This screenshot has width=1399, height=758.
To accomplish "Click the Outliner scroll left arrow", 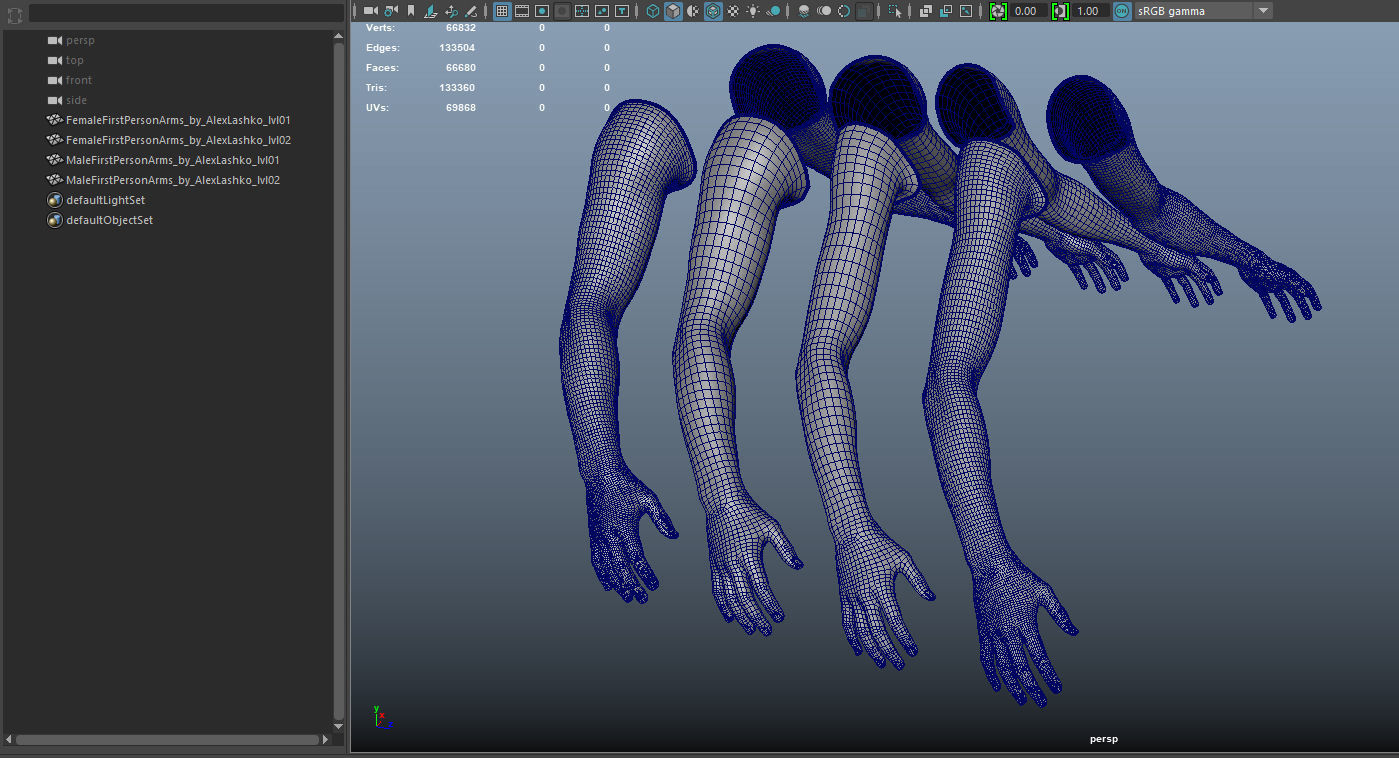I will pyautogui.click(x=8, y=740).
